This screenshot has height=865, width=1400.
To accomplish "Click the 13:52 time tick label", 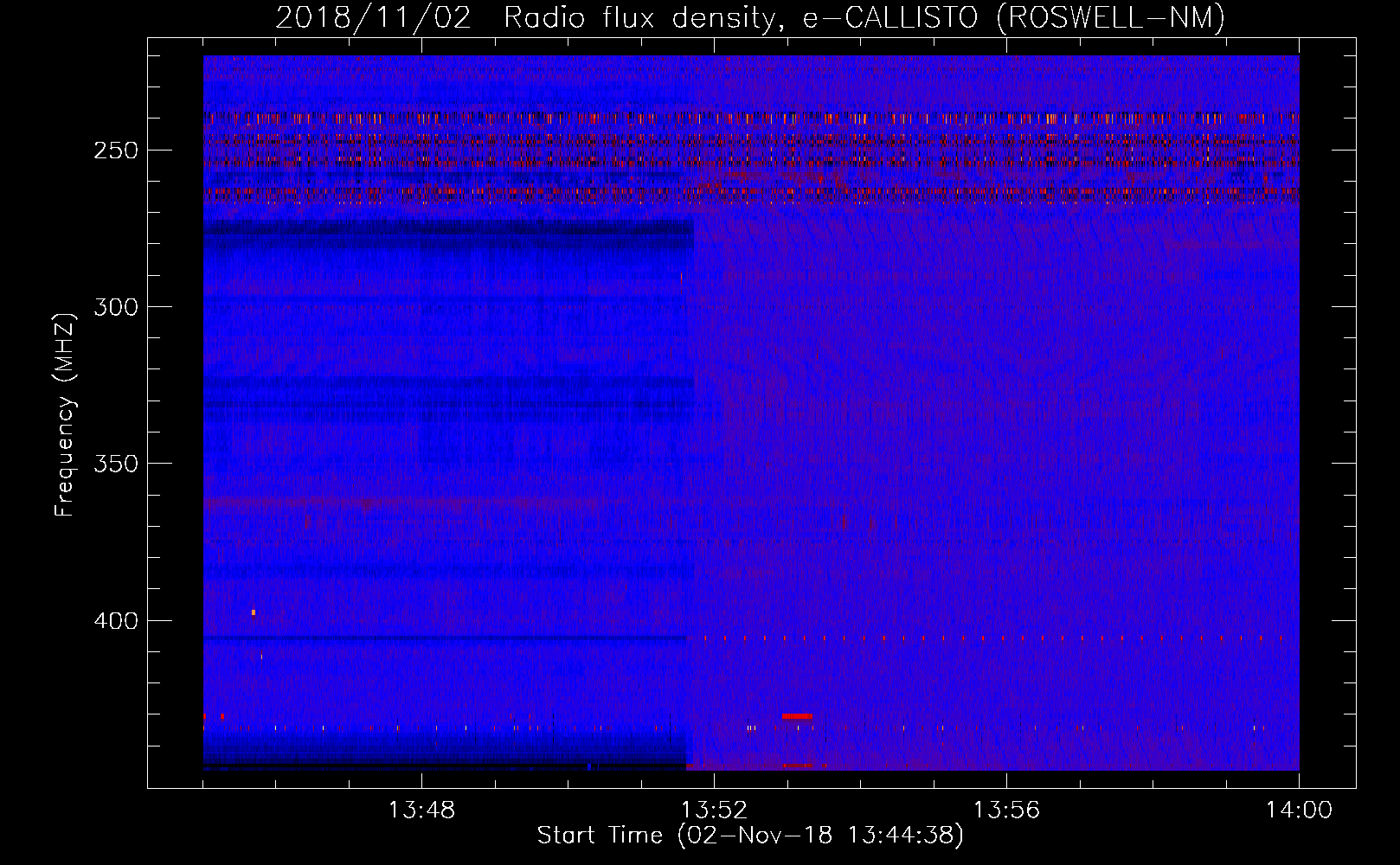I will point(714,811).
